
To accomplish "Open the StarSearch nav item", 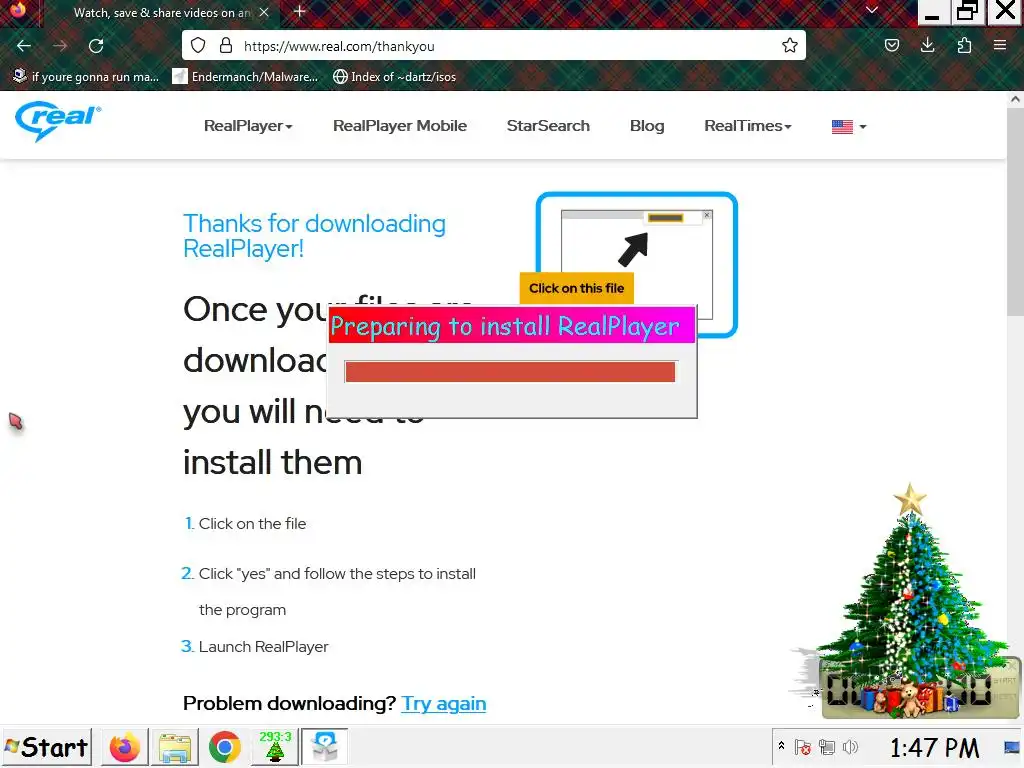I will pyautogui.click(x=548, y=125).
